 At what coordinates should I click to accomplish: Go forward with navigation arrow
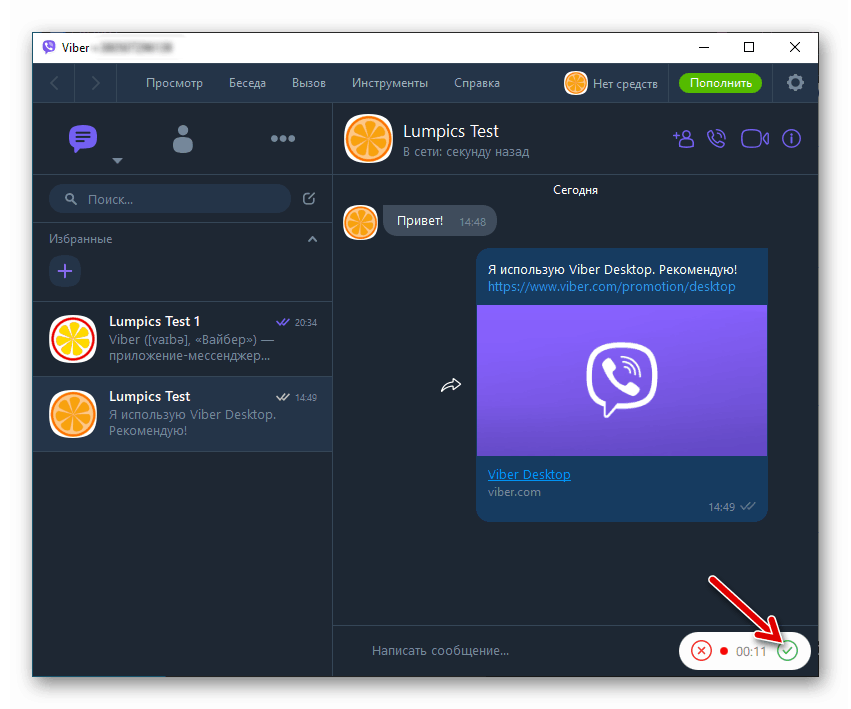[96, 83]
